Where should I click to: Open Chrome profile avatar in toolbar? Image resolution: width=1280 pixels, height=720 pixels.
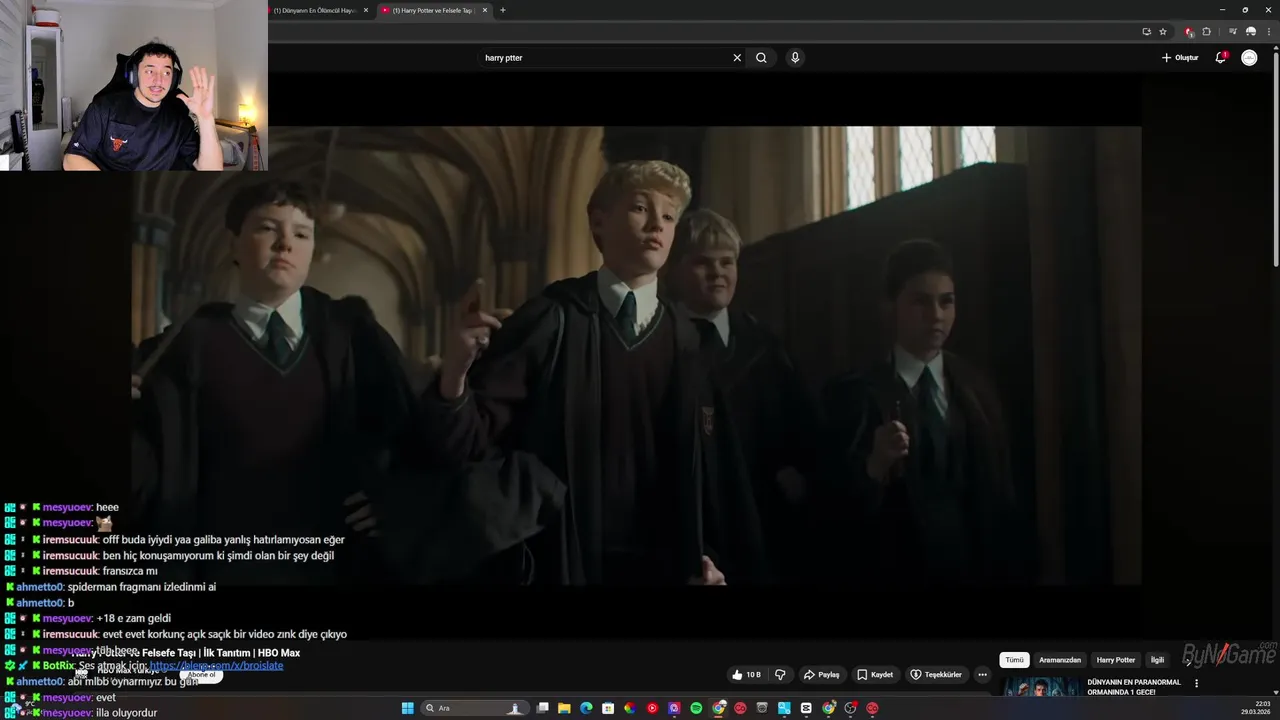coord(1250,31)
